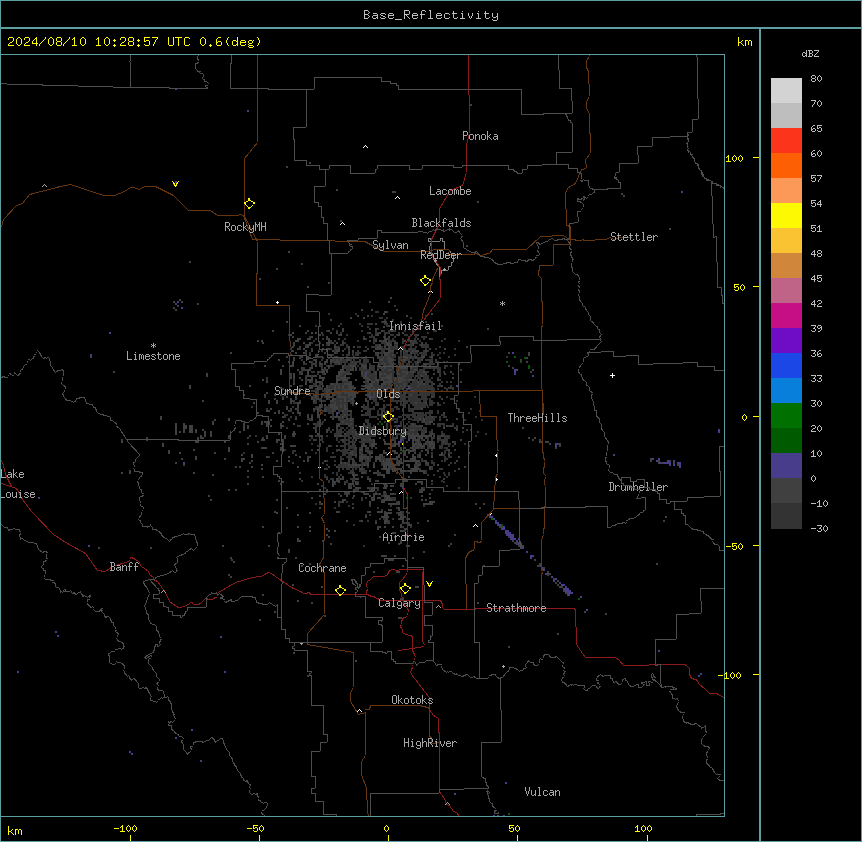The image size is (862, 842).
Task: Click the Base_Reflectivity title
Action: [431, 15]
